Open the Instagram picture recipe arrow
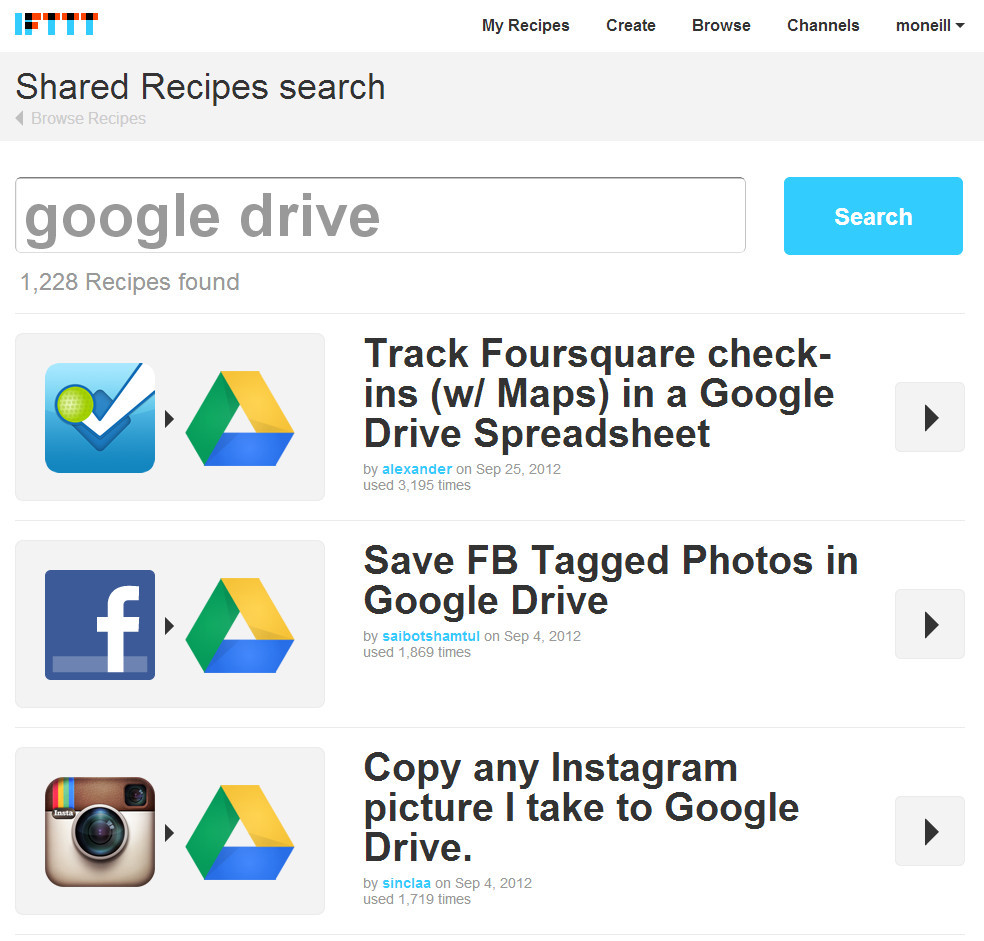The image size is (984, 941). [929, 831]
